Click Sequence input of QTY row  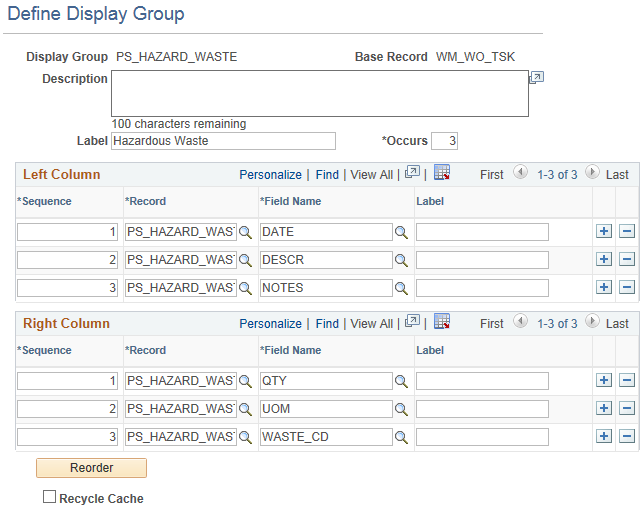[x=67, y=381]
